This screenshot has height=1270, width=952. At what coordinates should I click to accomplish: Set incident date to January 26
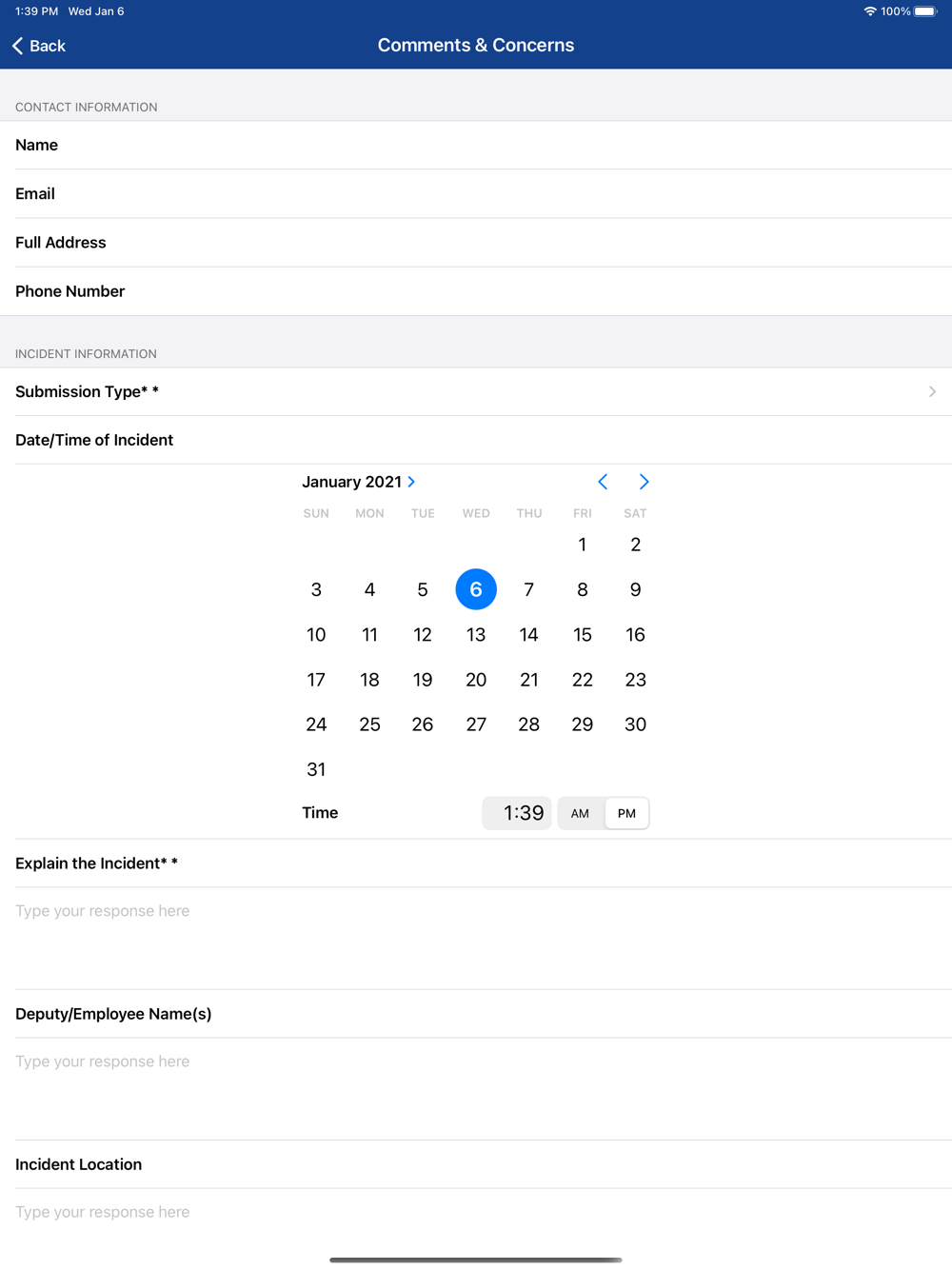[x=423, y=724]
